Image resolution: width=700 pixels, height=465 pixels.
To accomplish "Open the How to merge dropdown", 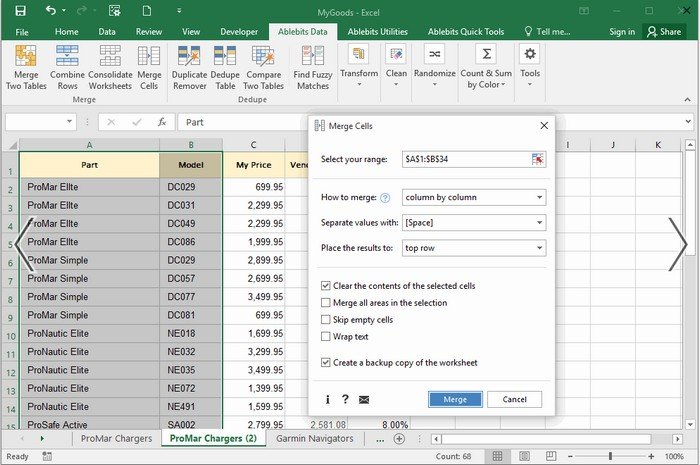I will tap(474, 197).
